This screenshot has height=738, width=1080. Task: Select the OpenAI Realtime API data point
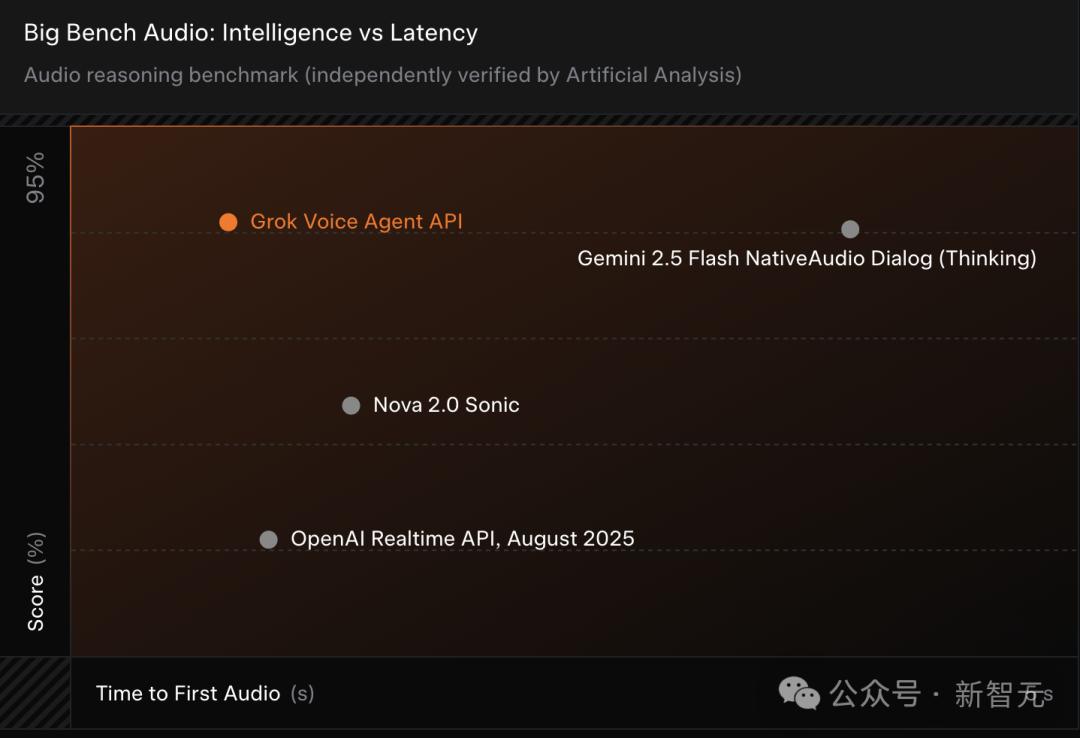(x=269, y=540)
